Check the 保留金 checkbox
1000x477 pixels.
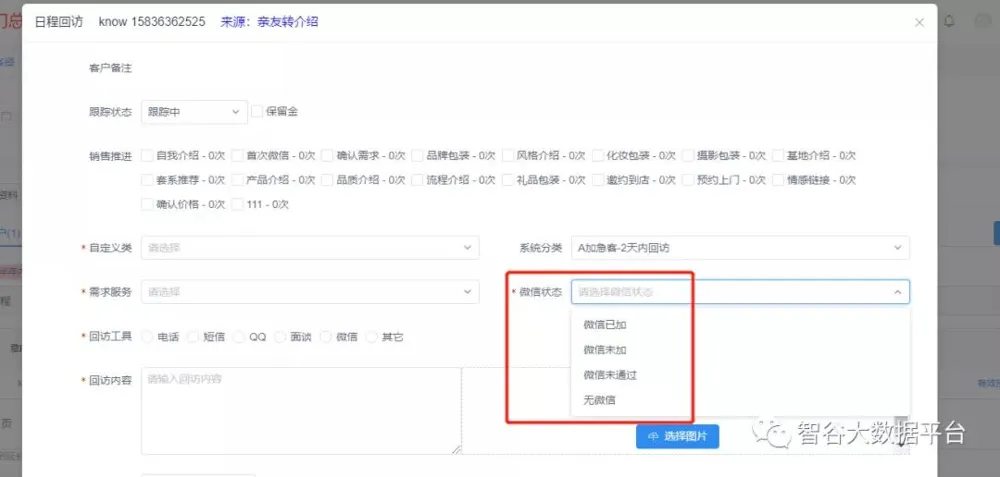click(x=257, y=112)
